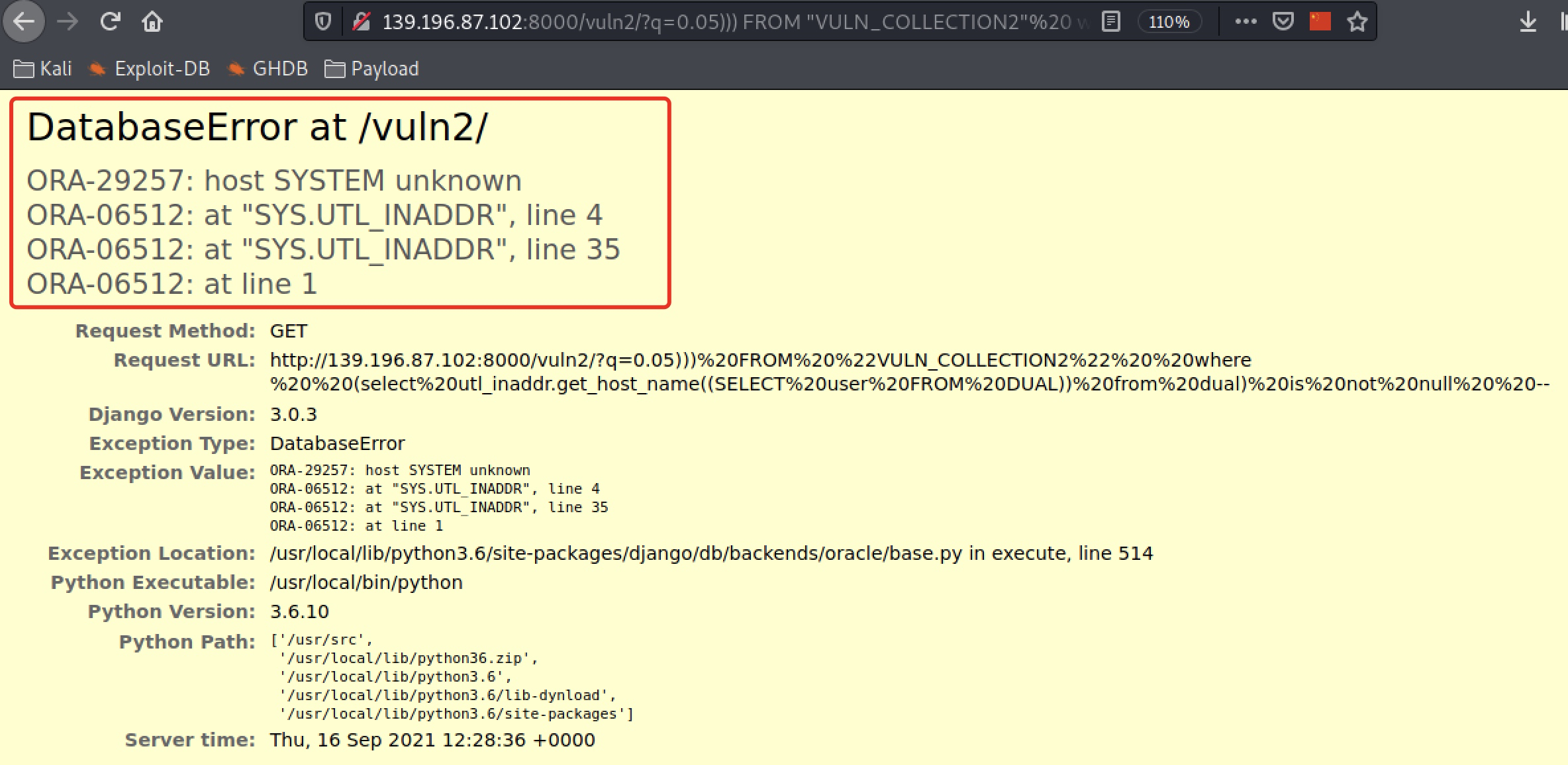Click the forward navigation arrow
1568x765 pixels.
(x=67, y=22)
